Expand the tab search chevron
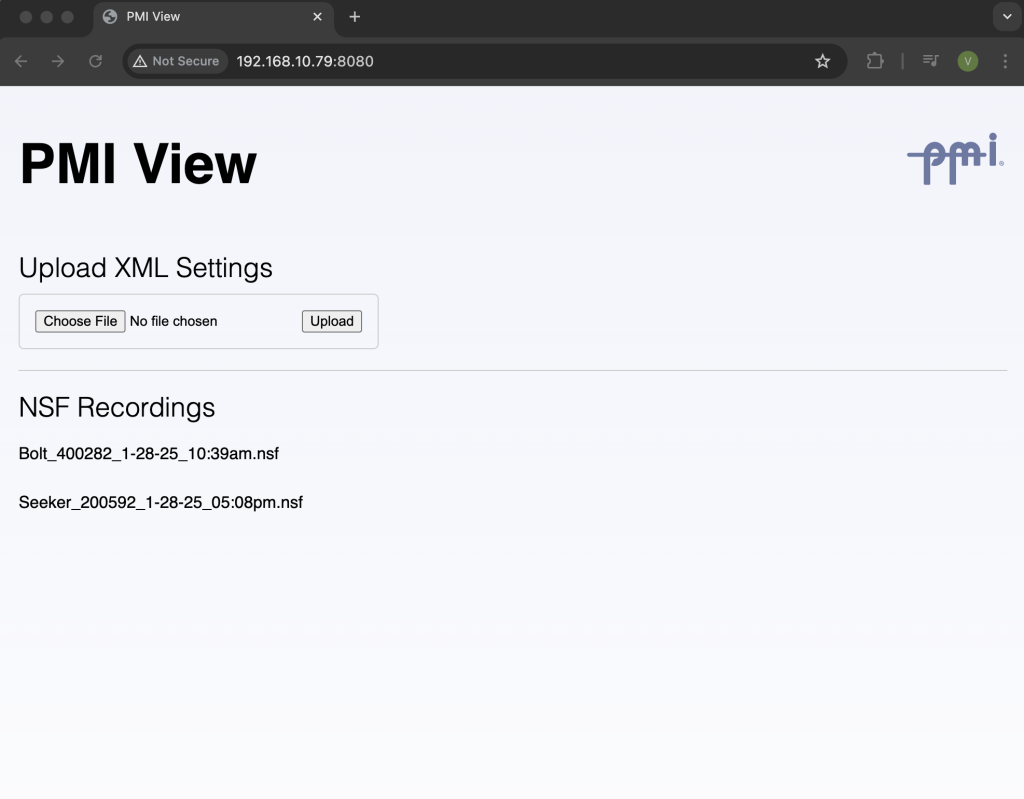 click(1006, 17)
